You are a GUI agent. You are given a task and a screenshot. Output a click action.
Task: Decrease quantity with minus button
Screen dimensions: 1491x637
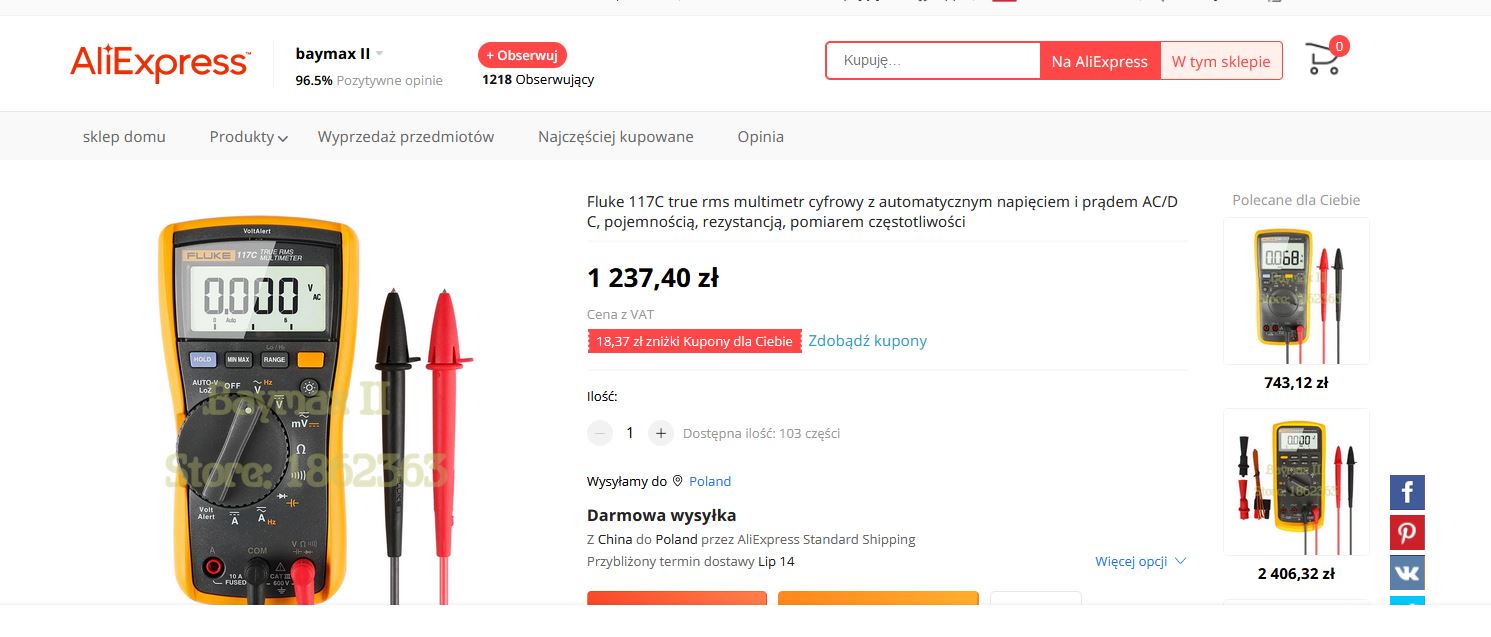point(600,433)
